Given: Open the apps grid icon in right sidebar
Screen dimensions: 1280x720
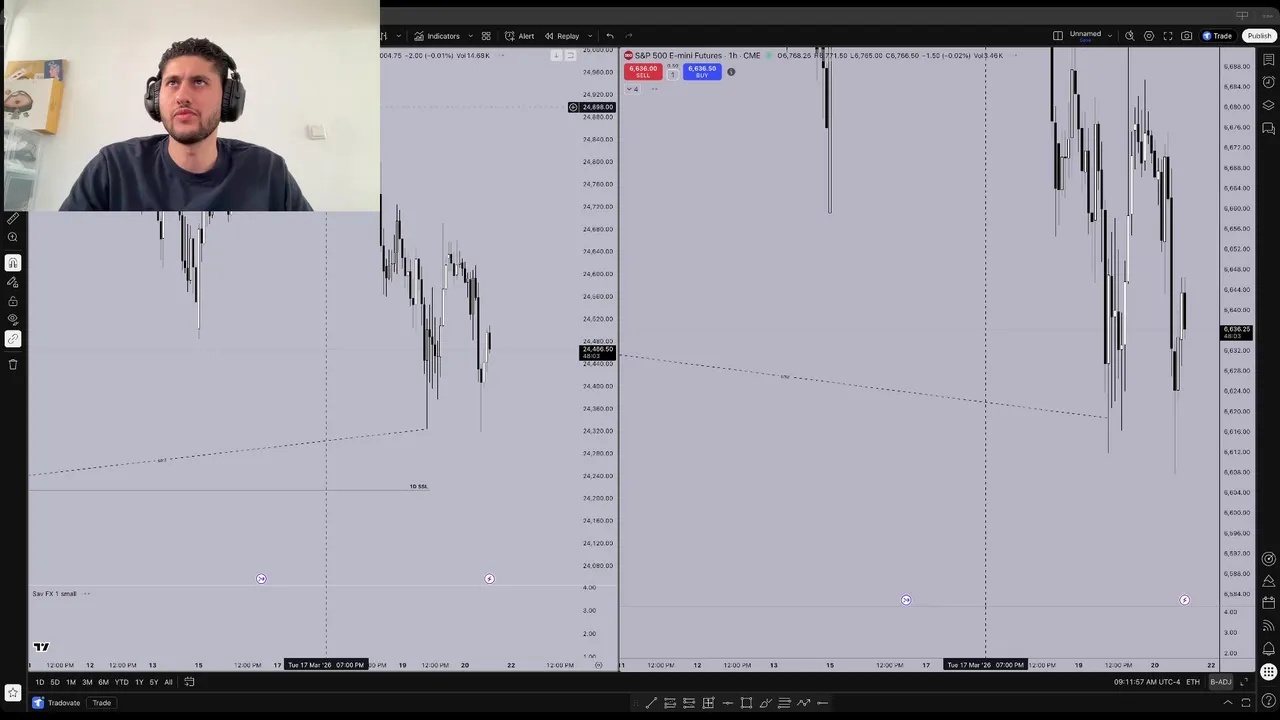Looking at the screenshot, I should point(1268,672).
